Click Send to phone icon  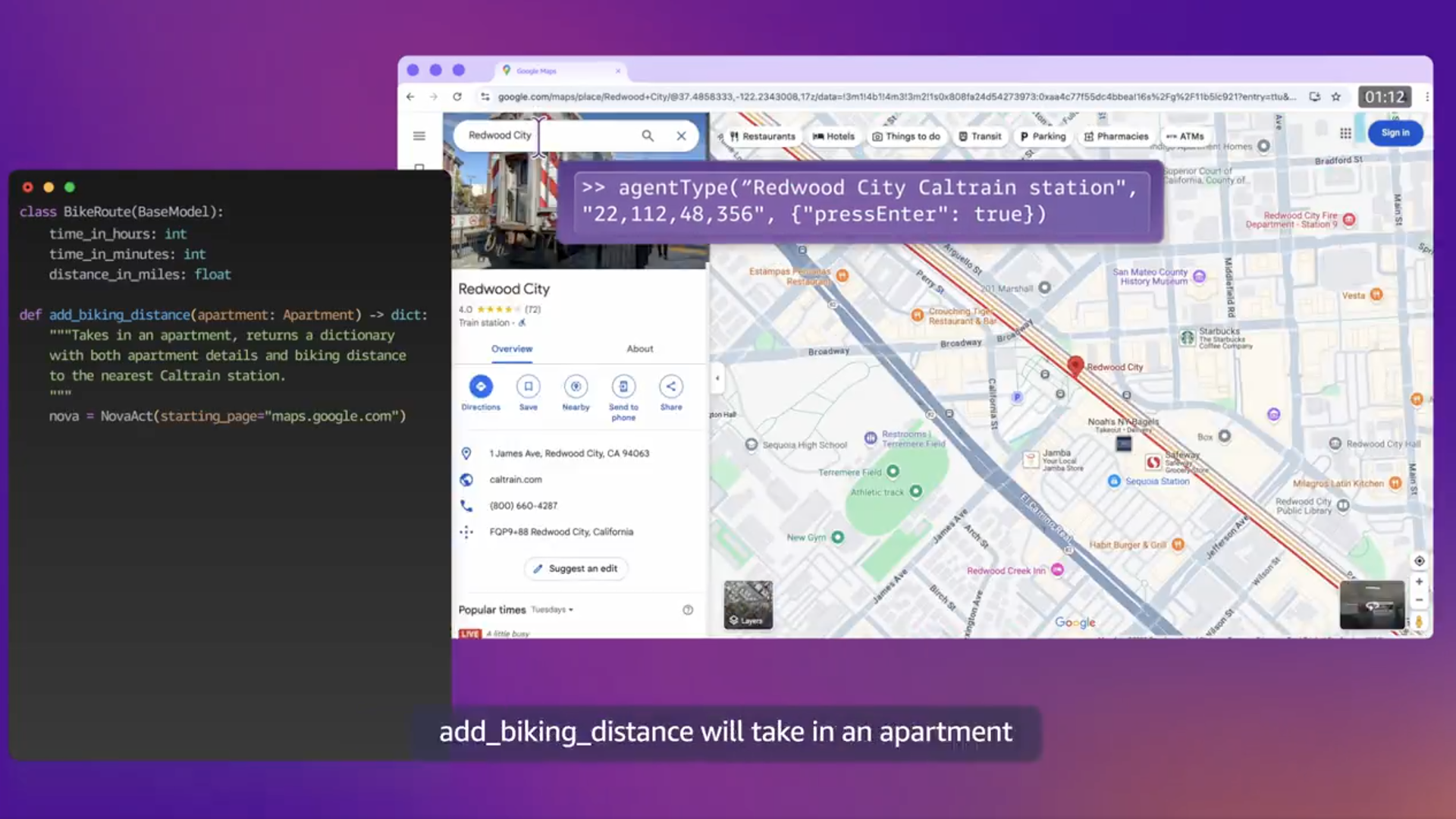click(x=623, y=387)
